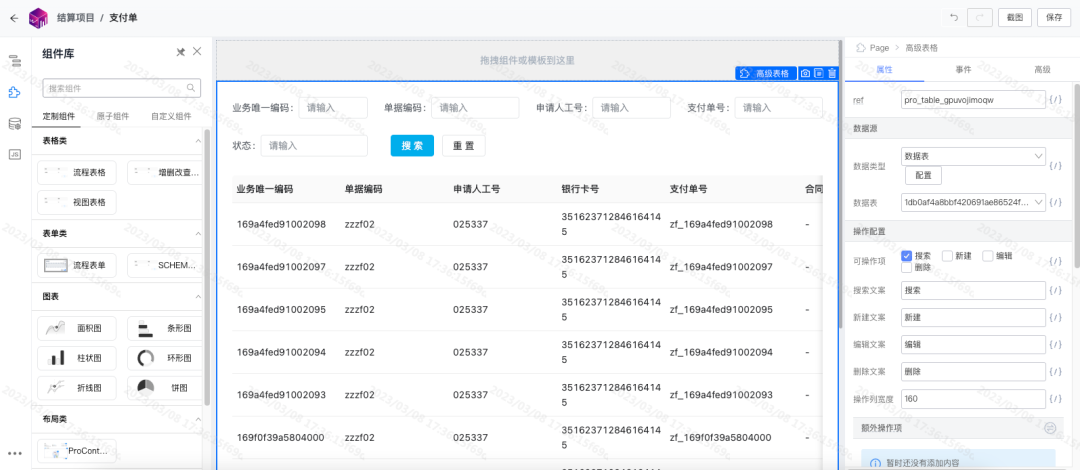Open the JS source panel icon
Screen dimensions: 1080x470
(14, 154)
